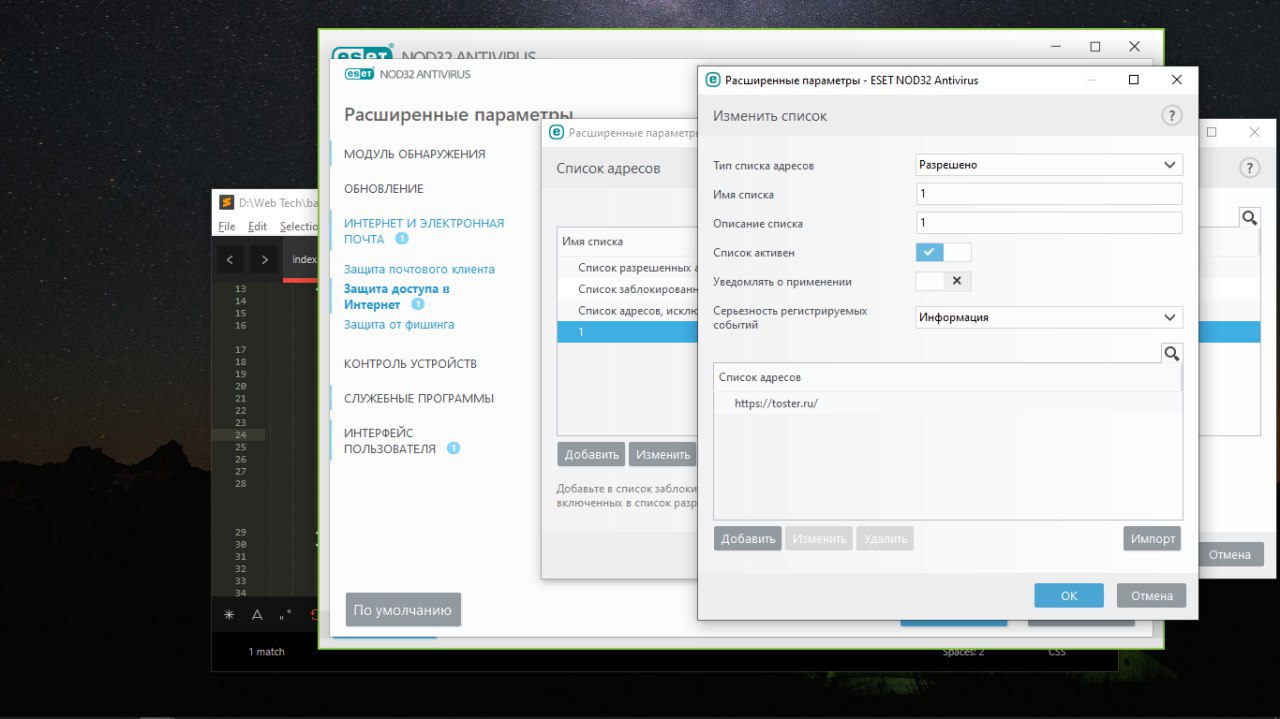This screenshot has height=719, width=1280.
Task: Click Изменить below the URL address table
Action: tap(819, 539)
